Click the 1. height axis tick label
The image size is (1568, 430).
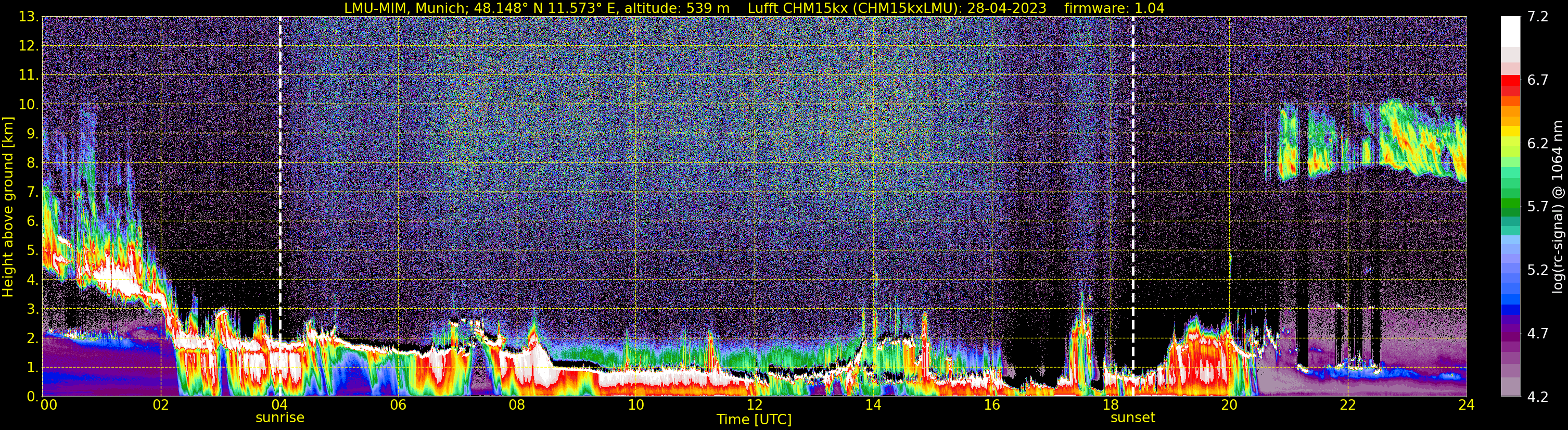click(33, 367)
